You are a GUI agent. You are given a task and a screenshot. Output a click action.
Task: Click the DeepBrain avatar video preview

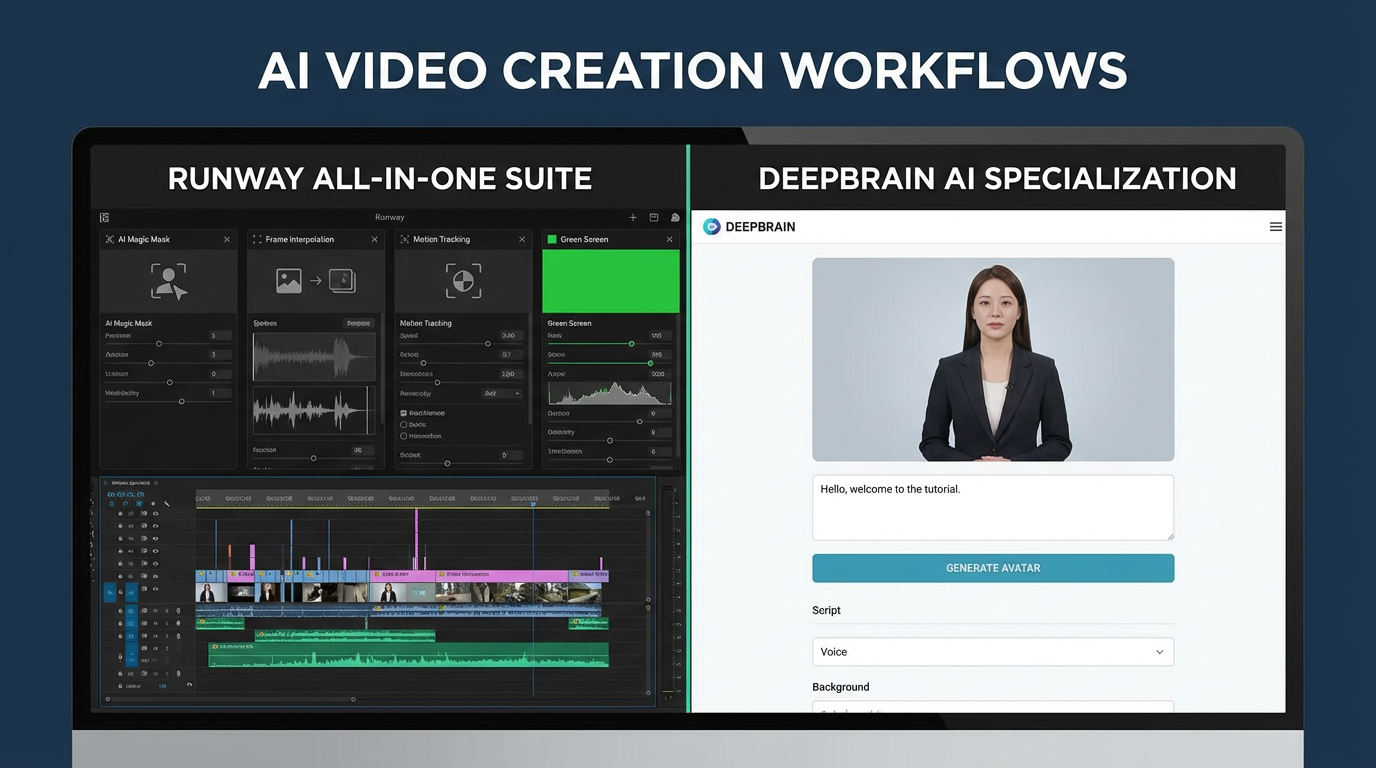(x=993, y=360)
